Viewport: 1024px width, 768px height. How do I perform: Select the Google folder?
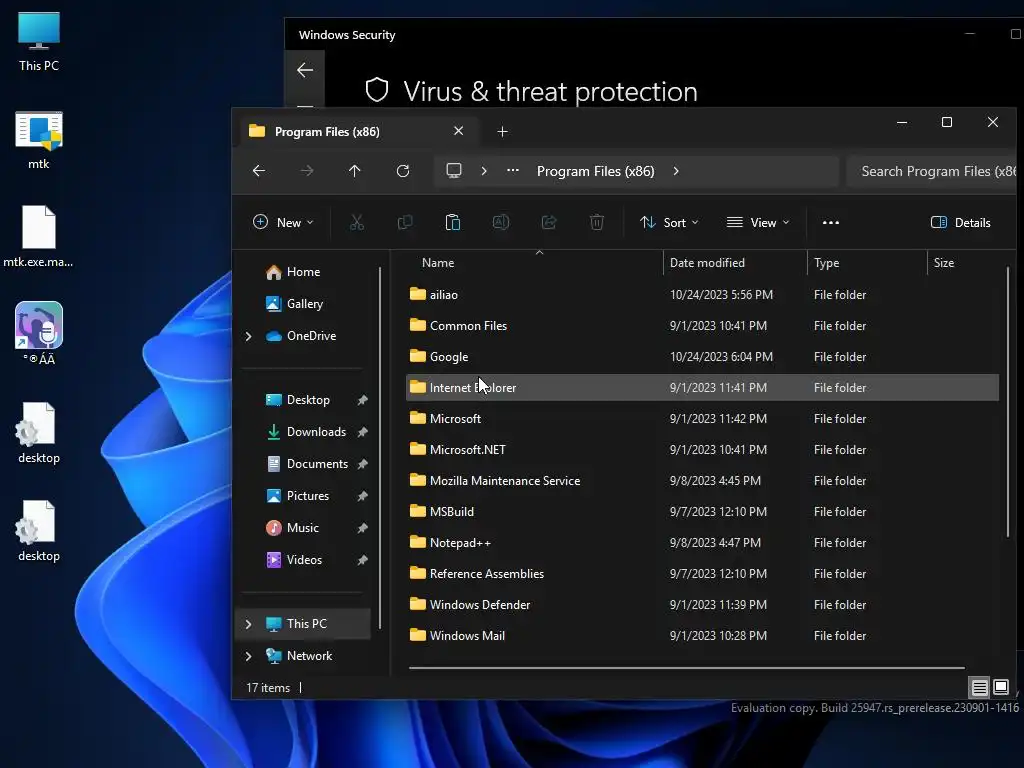[702, 357]
